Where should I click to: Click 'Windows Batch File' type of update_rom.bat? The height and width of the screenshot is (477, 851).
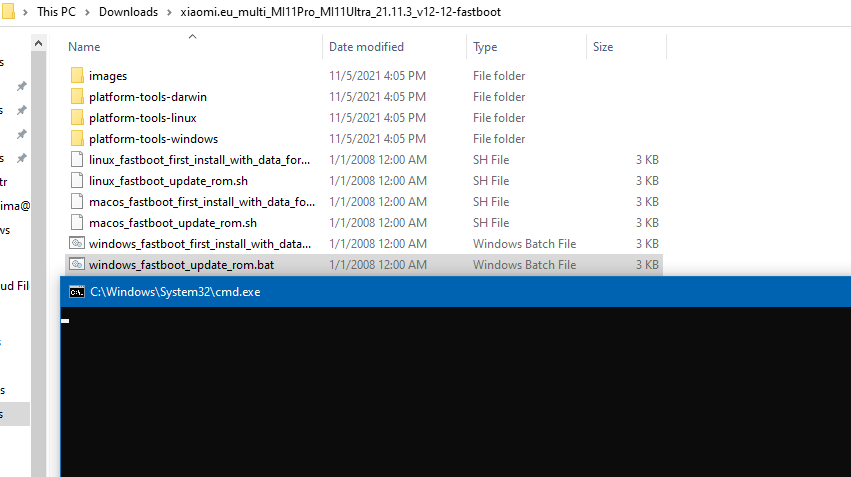524,265
